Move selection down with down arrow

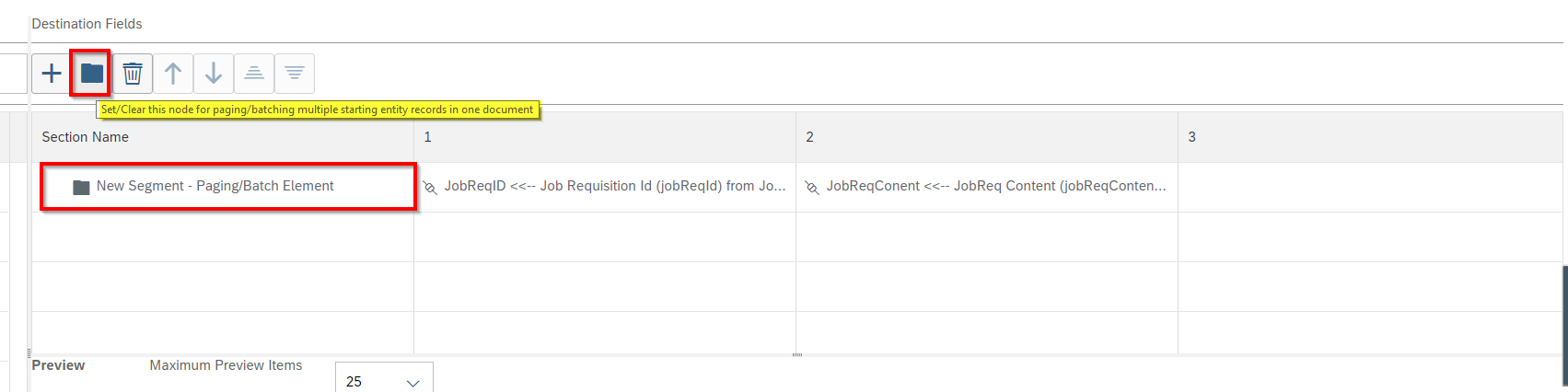click(214, 74)
